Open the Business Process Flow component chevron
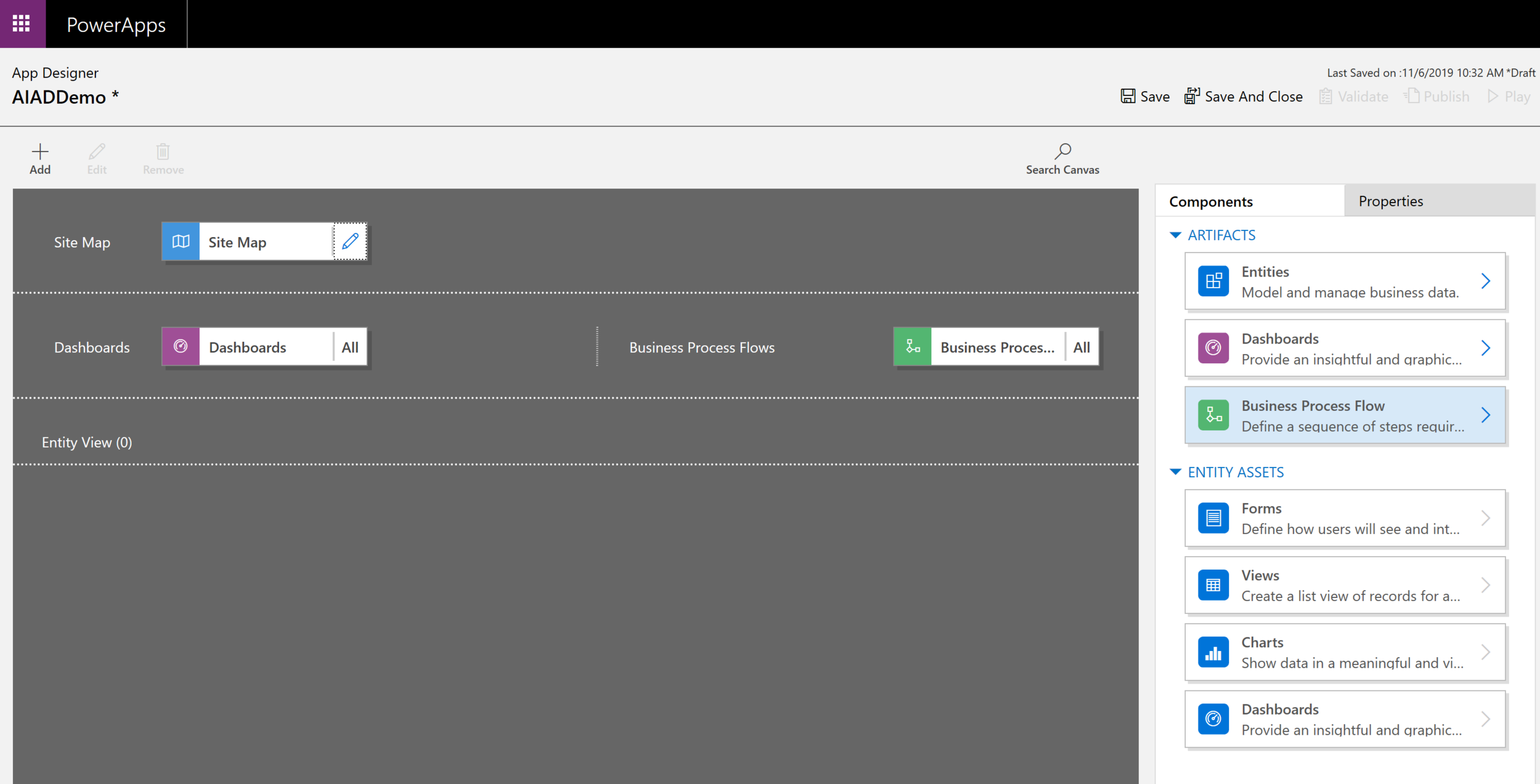 (1485, 415)
